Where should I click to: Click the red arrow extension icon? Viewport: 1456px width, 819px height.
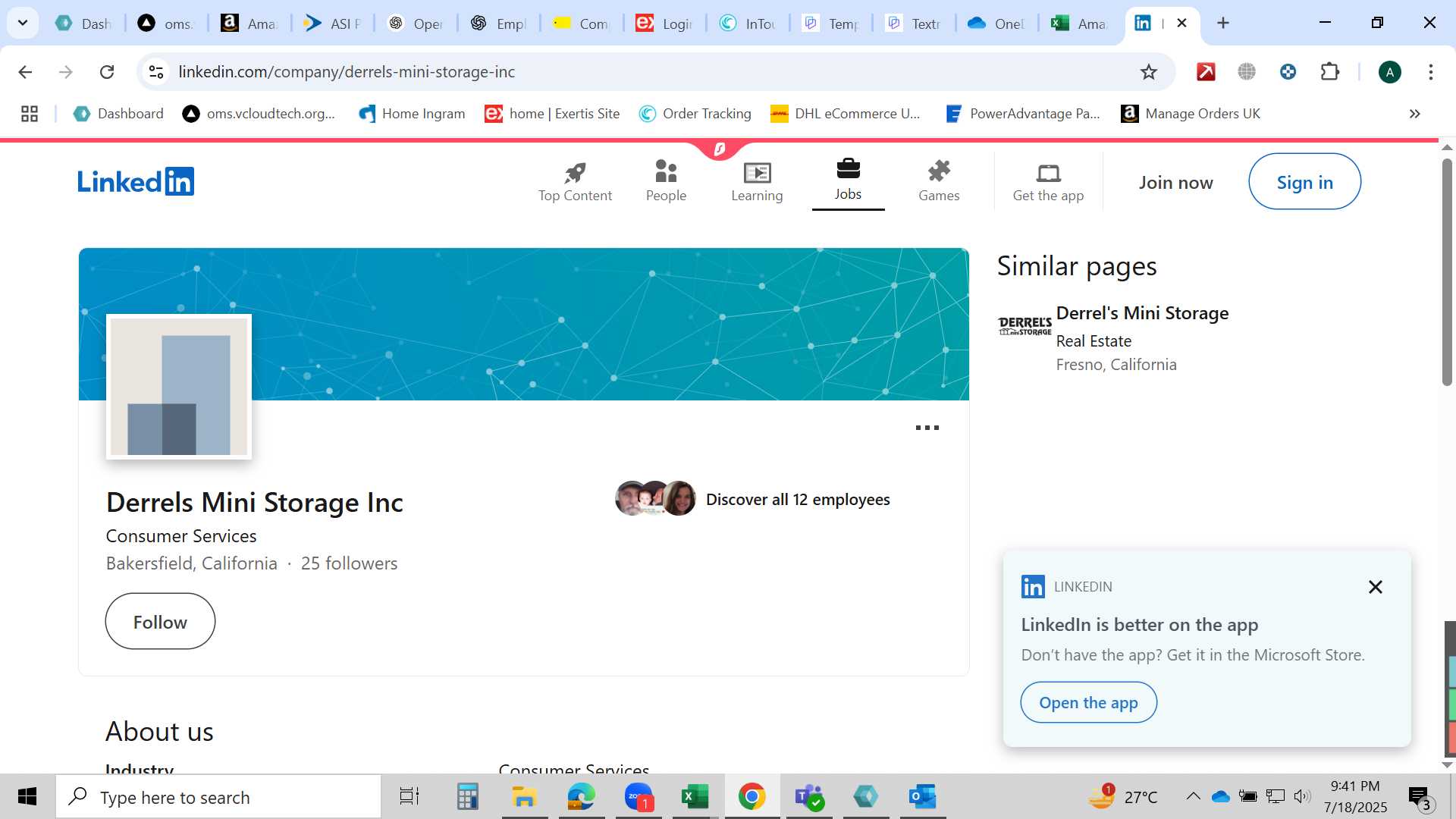point(1206,72)
